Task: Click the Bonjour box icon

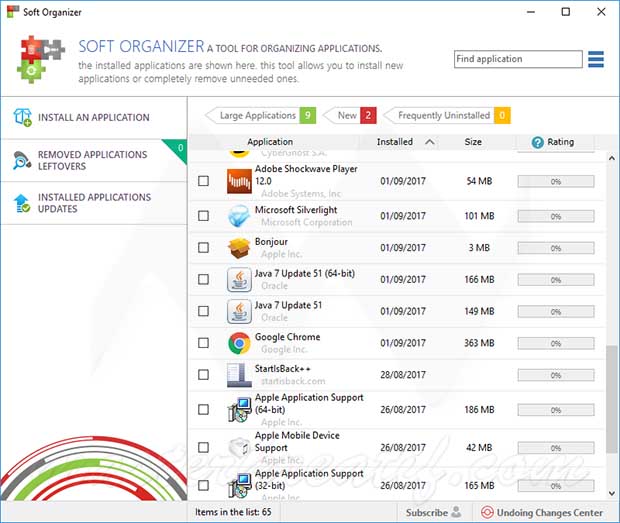Action: pyautogui.click(x=239, y=248)
